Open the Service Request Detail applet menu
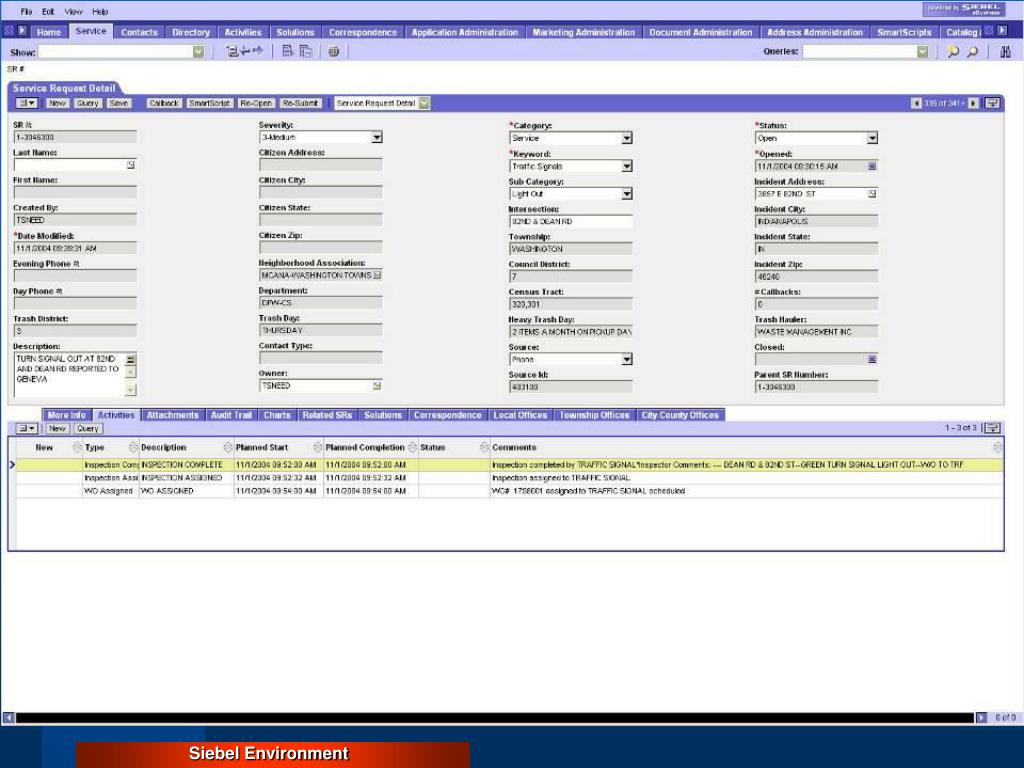The image size is (1024, 768). pos(26,103)
